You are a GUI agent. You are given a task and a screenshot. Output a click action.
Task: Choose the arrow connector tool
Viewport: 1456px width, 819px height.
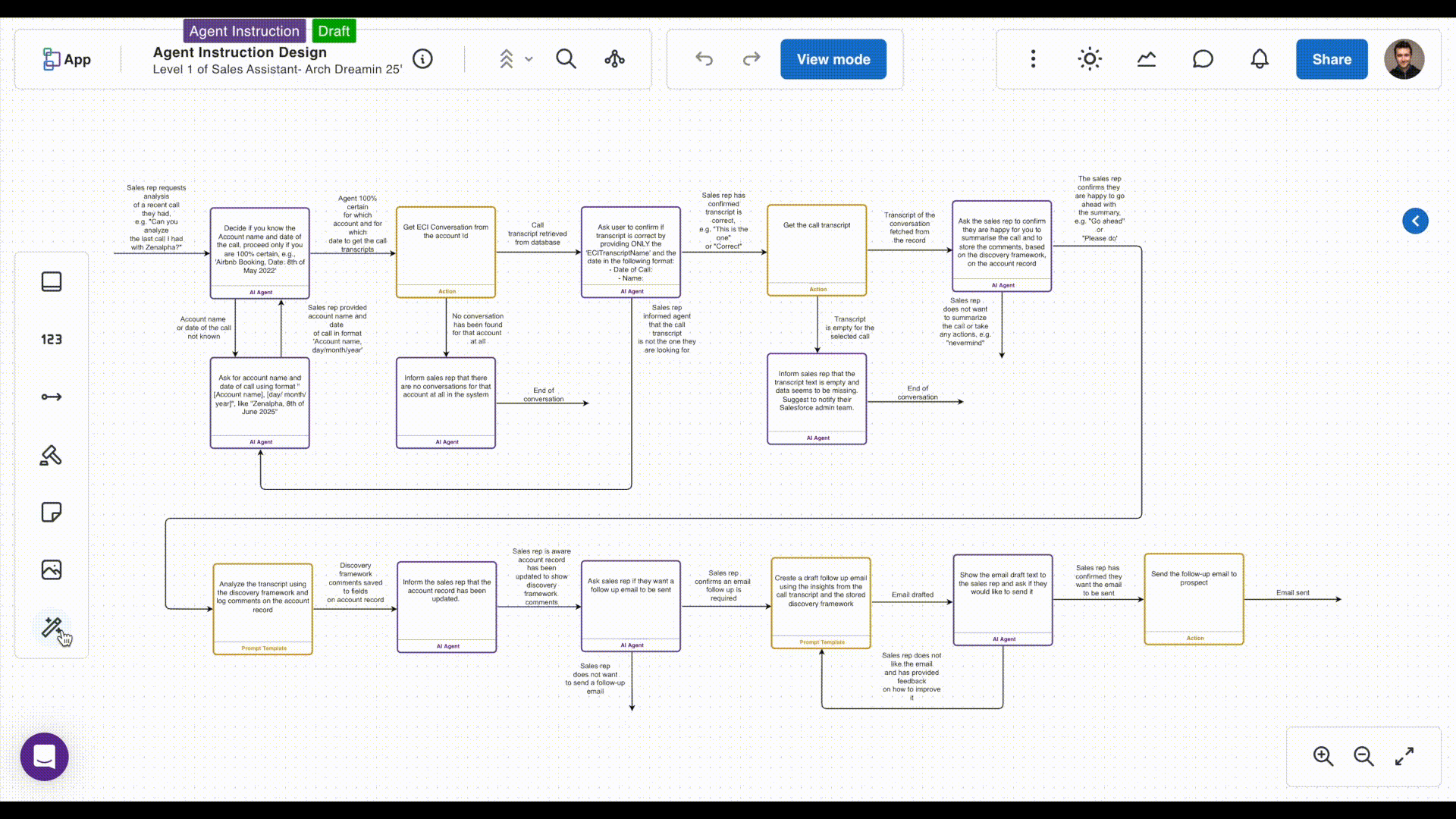tap(51, 397)
